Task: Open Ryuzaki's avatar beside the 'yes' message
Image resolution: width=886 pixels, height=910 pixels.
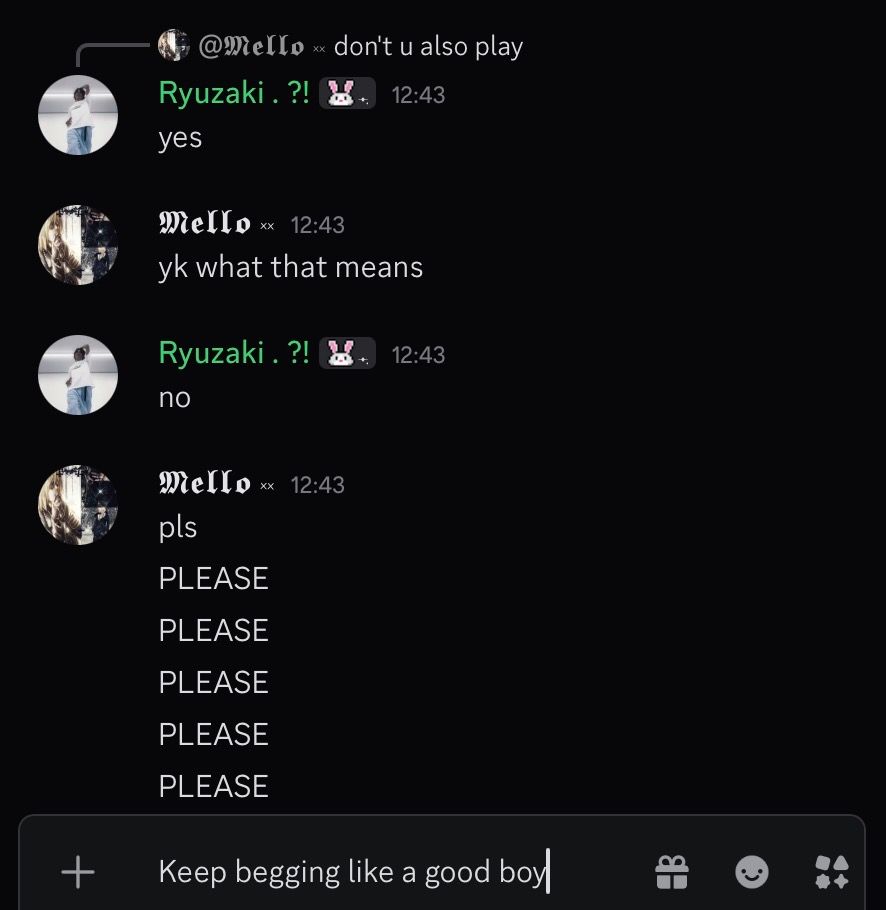Action: pyautogui.click(x=78, y=115)
